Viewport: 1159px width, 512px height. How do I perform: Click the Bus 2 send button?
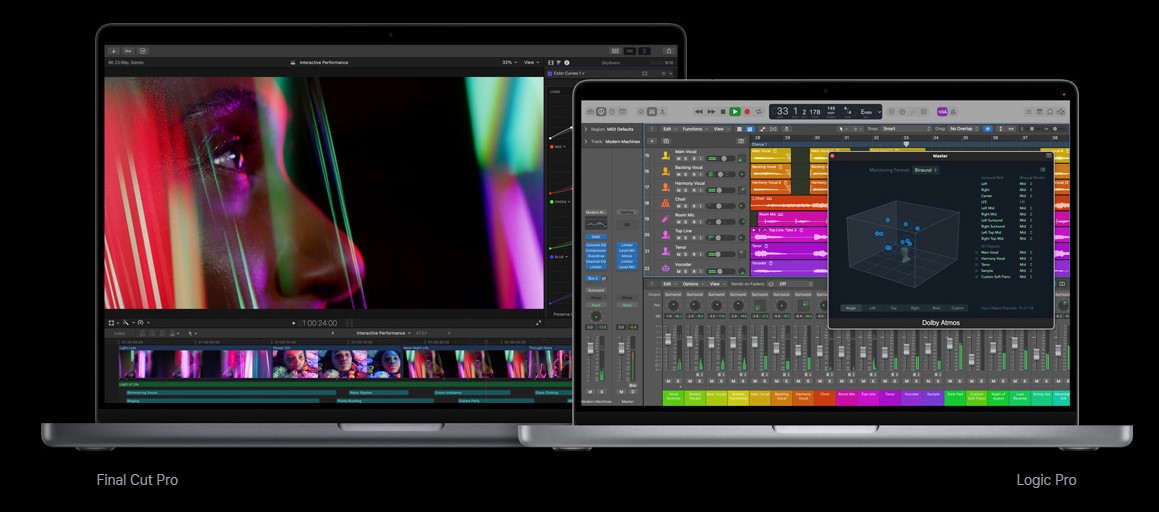pos(593,279)
